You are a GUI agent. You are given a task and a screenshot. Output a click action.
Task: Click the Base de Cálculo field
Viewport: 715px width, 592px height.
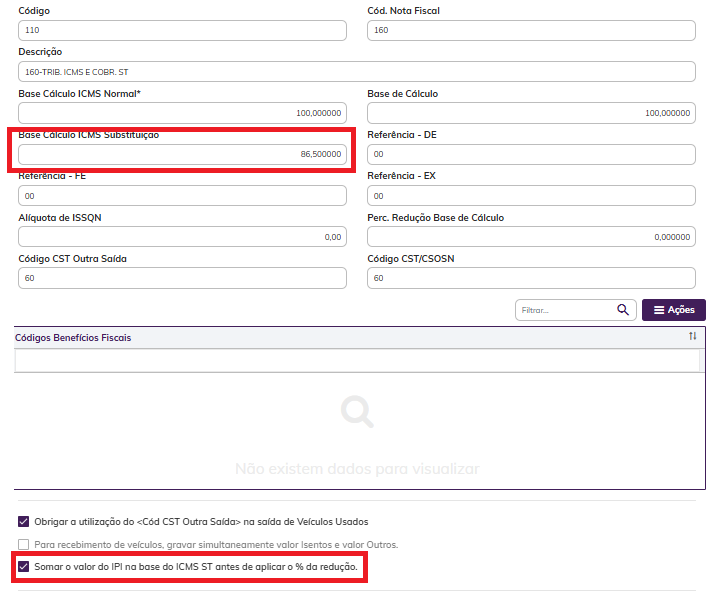(x=531, y=113)
